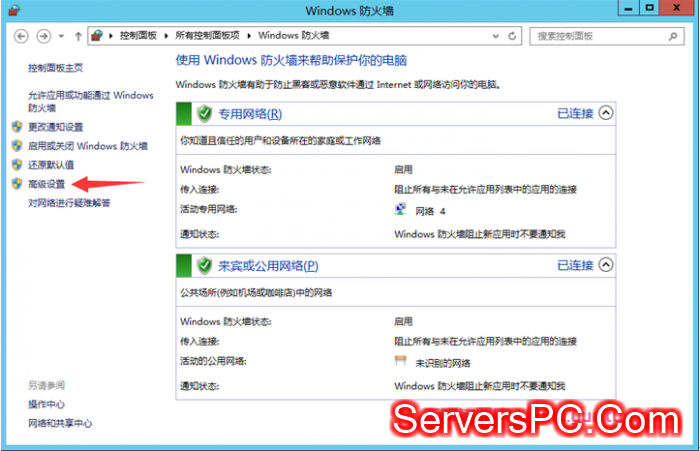Click in the 搜索控制面板 search field
700x451 pixels.
[598, 36]
